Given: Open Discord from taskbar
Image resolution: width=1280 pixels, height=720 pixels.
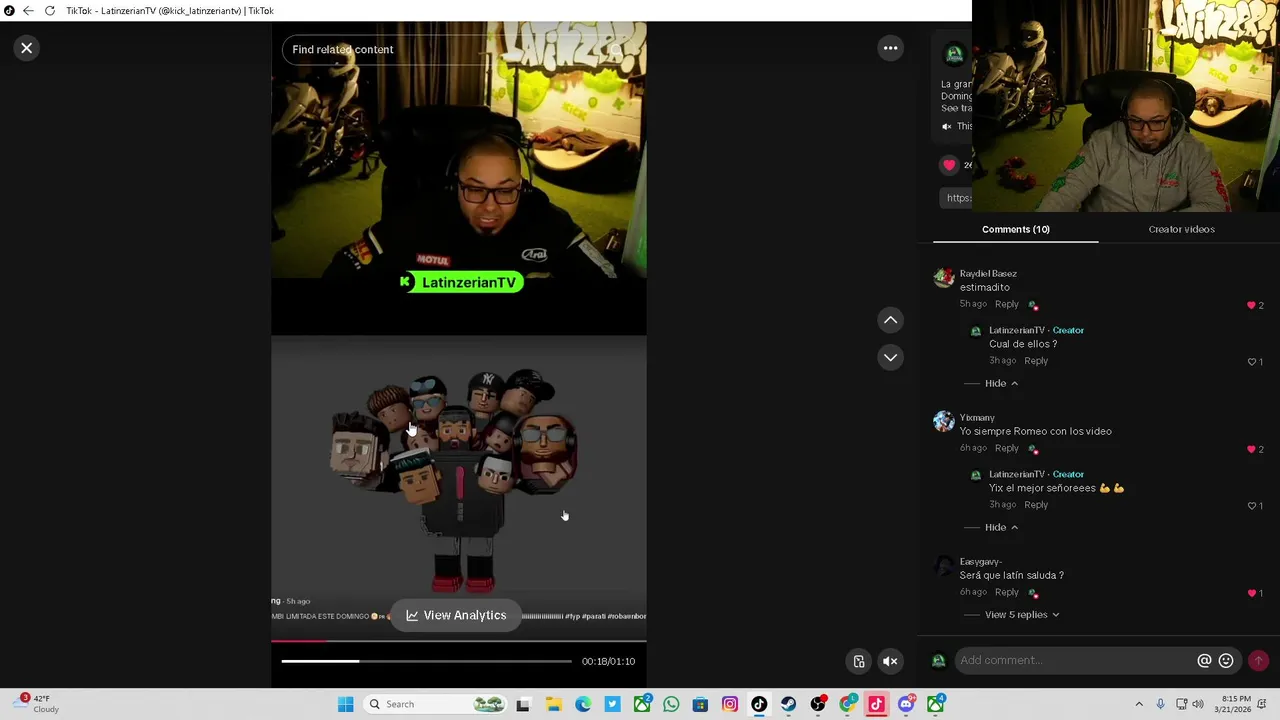Looking at the screenshot, I should (x=906, y=704).
